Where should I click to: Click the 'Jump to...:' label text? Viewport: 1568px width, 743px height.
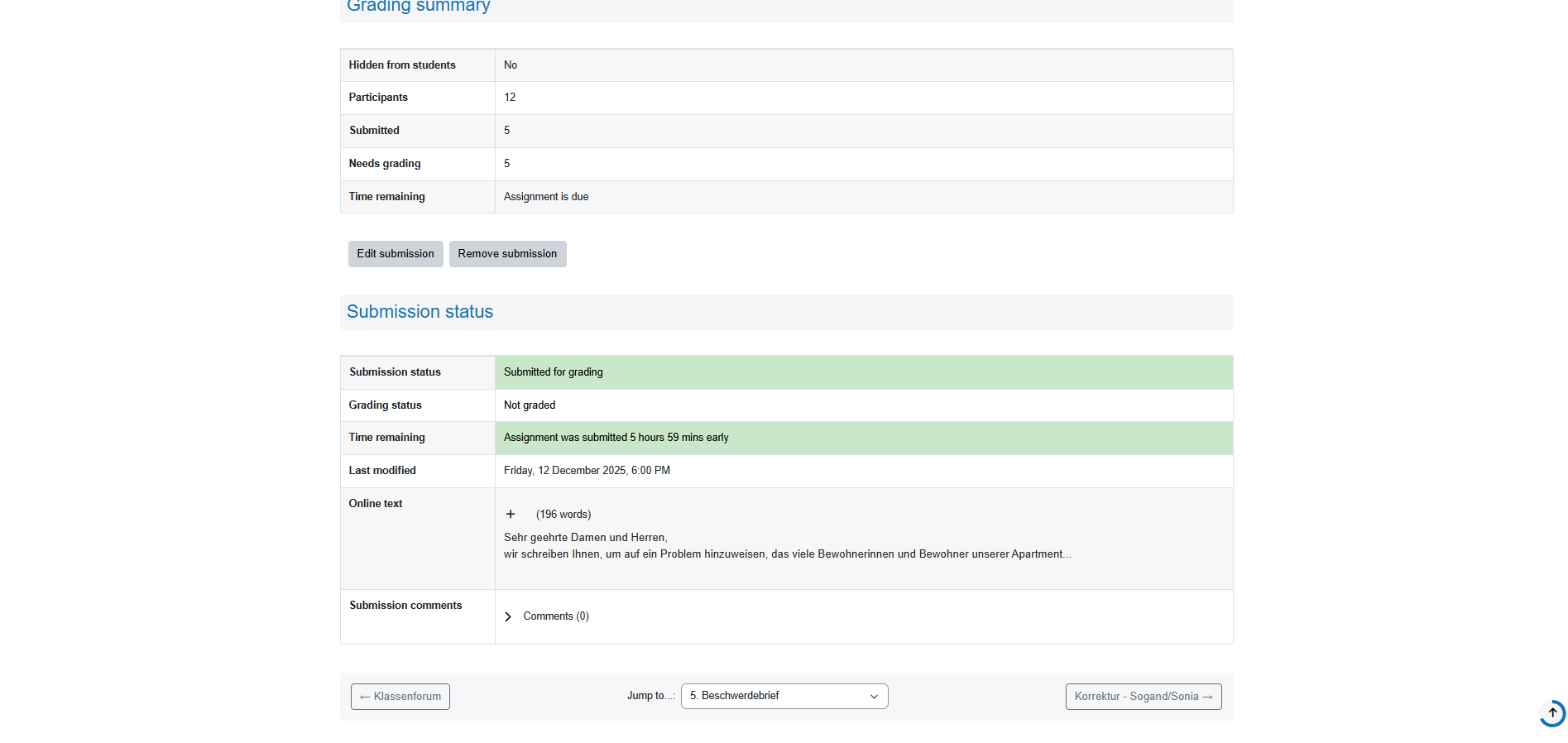(x=650, y=696)
